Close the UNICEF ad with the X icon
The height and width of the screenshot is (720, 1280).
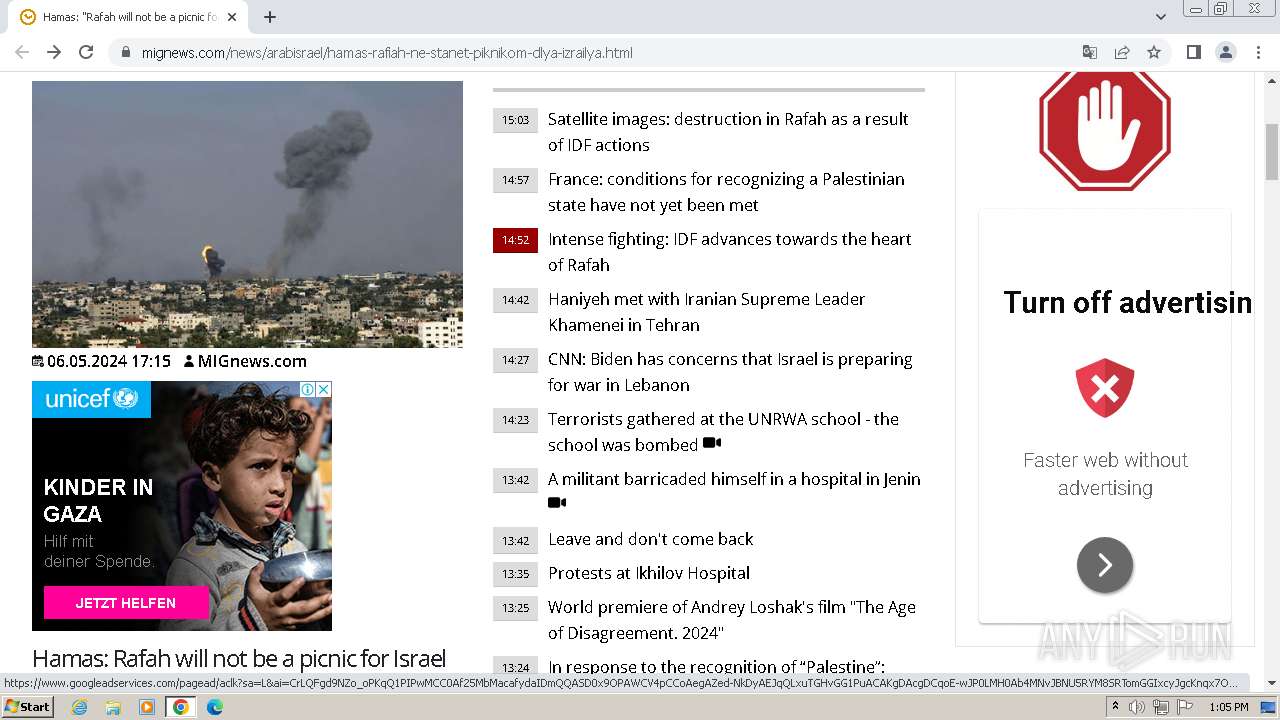point(324,389)
